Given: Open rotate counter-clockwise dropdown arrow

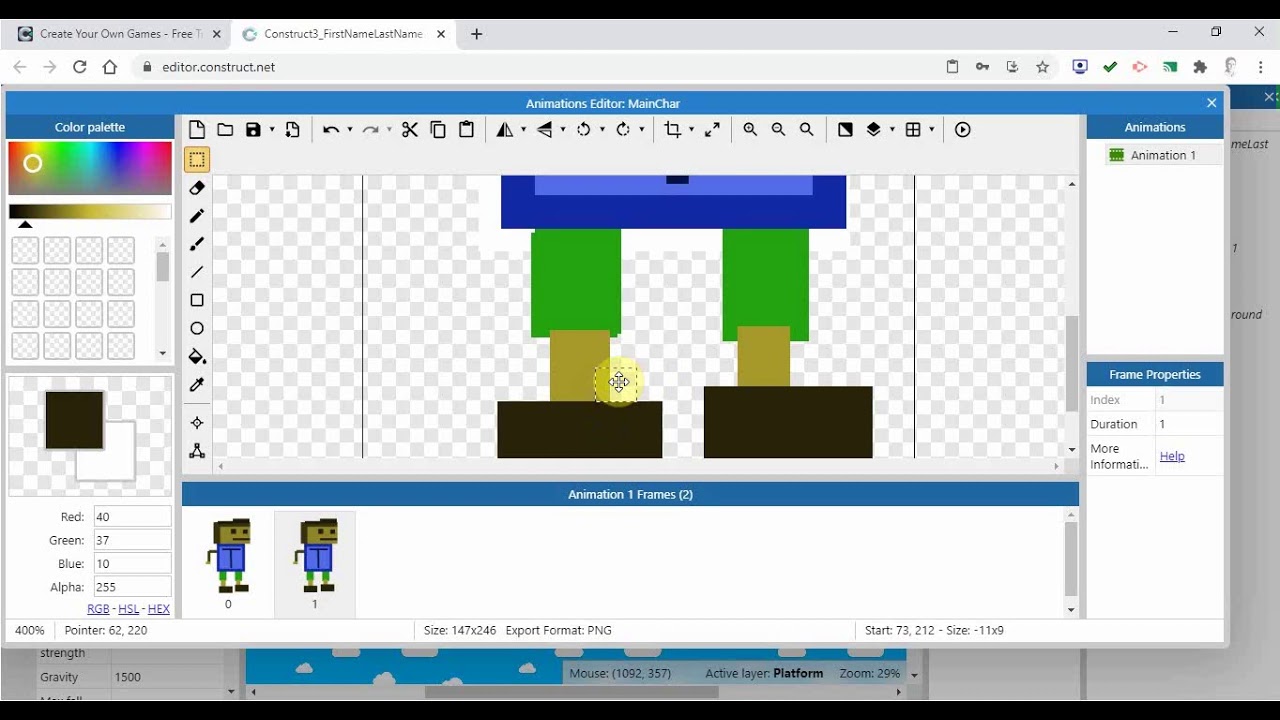Looking at the screenshot, I should [602, 130].
